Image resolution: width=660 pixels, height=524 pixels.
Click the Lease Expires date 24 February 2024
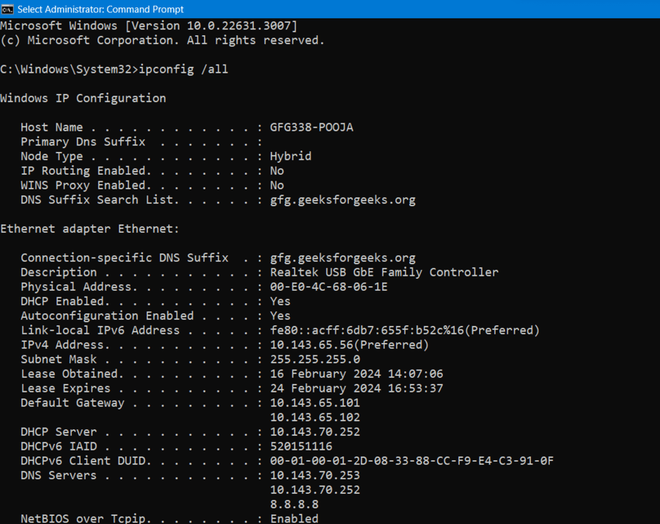pos(325,388)
